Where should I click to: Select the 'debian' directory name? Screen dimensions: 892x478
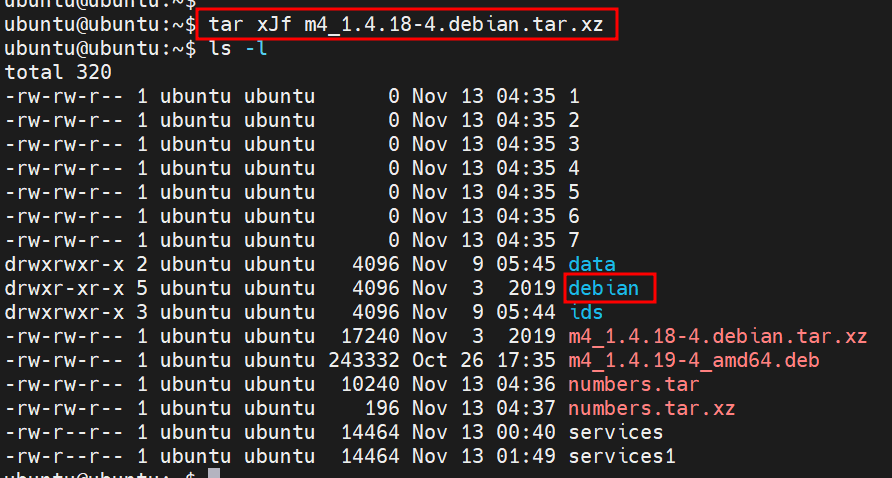[x=604, y=288]
